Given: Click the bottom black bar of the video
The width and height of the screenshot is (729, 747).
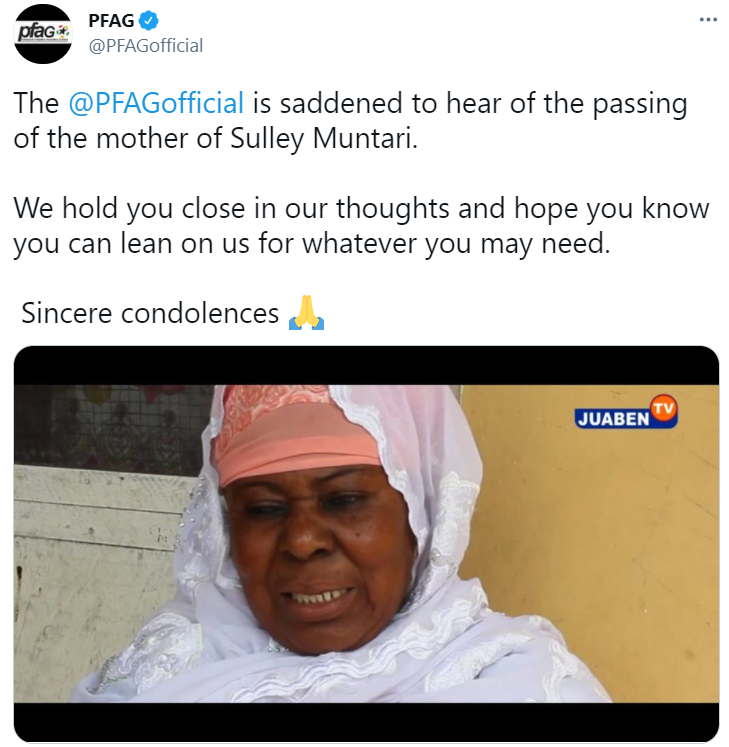Looking at the screenshot, I should coord(366,721).
